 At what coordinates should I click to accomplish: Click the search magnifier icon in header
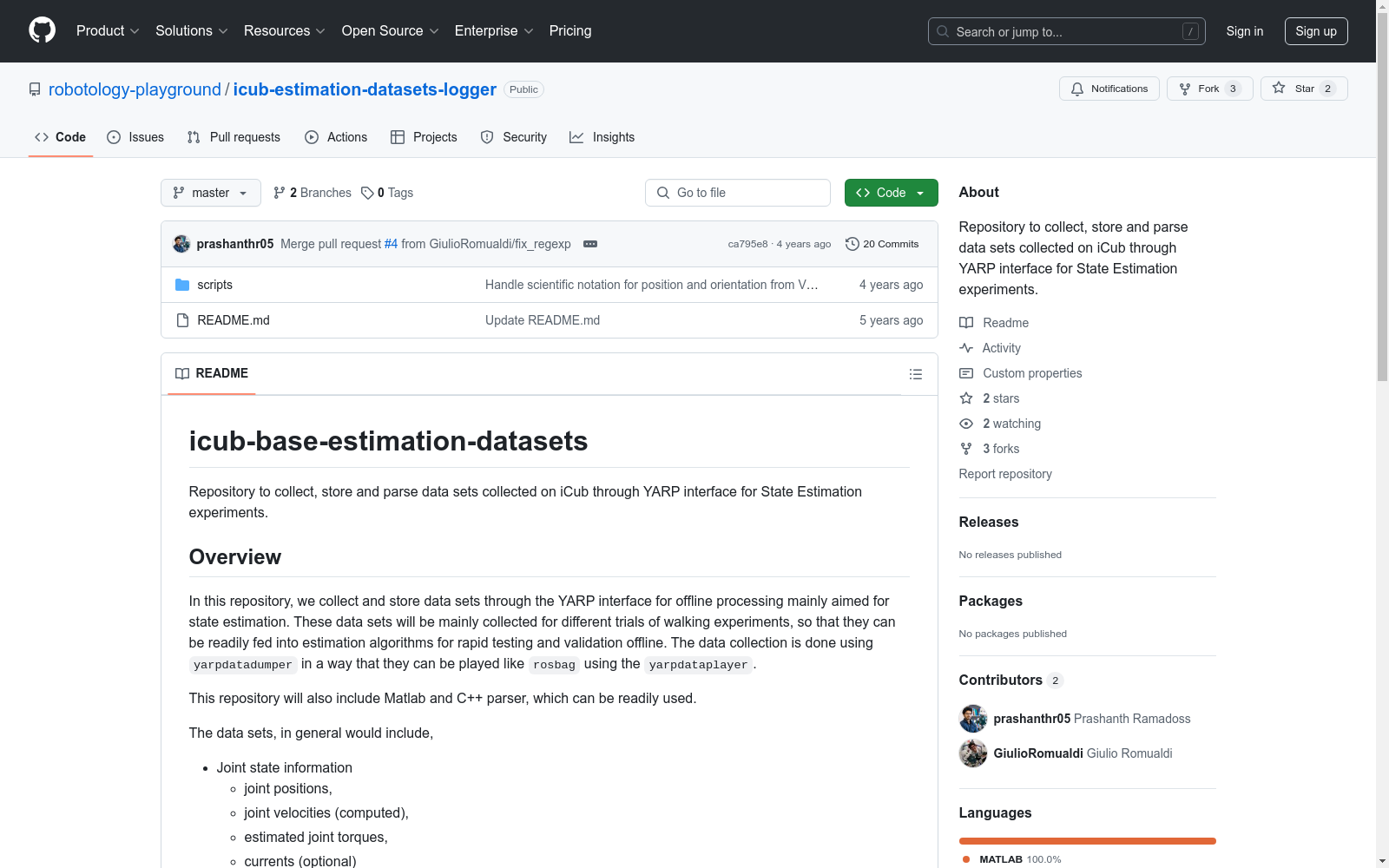pyautogui.click(x=943, y=31)
